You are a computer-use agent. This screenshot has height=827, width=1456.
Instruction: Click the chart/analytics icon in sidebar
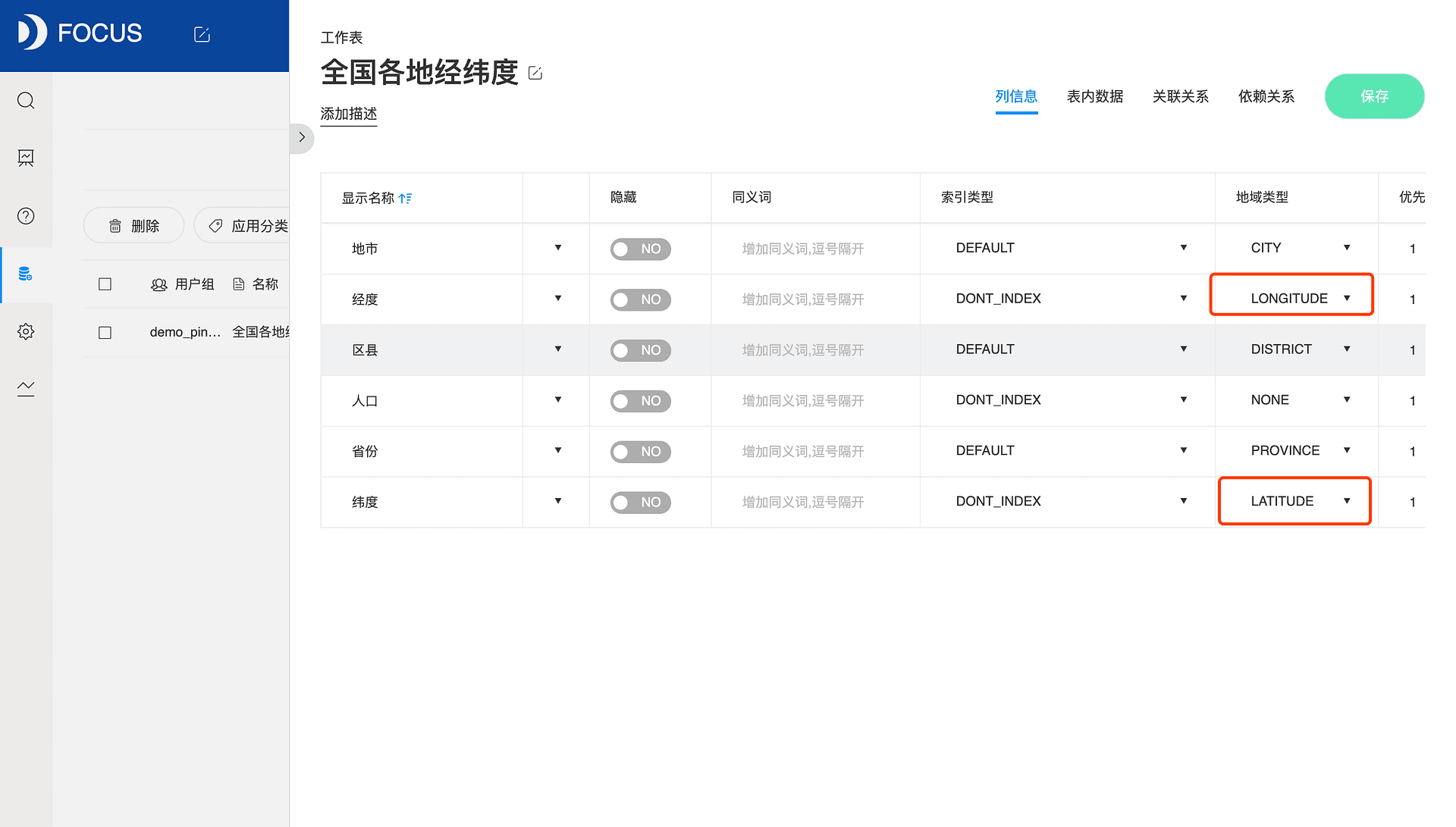point(27,158)
